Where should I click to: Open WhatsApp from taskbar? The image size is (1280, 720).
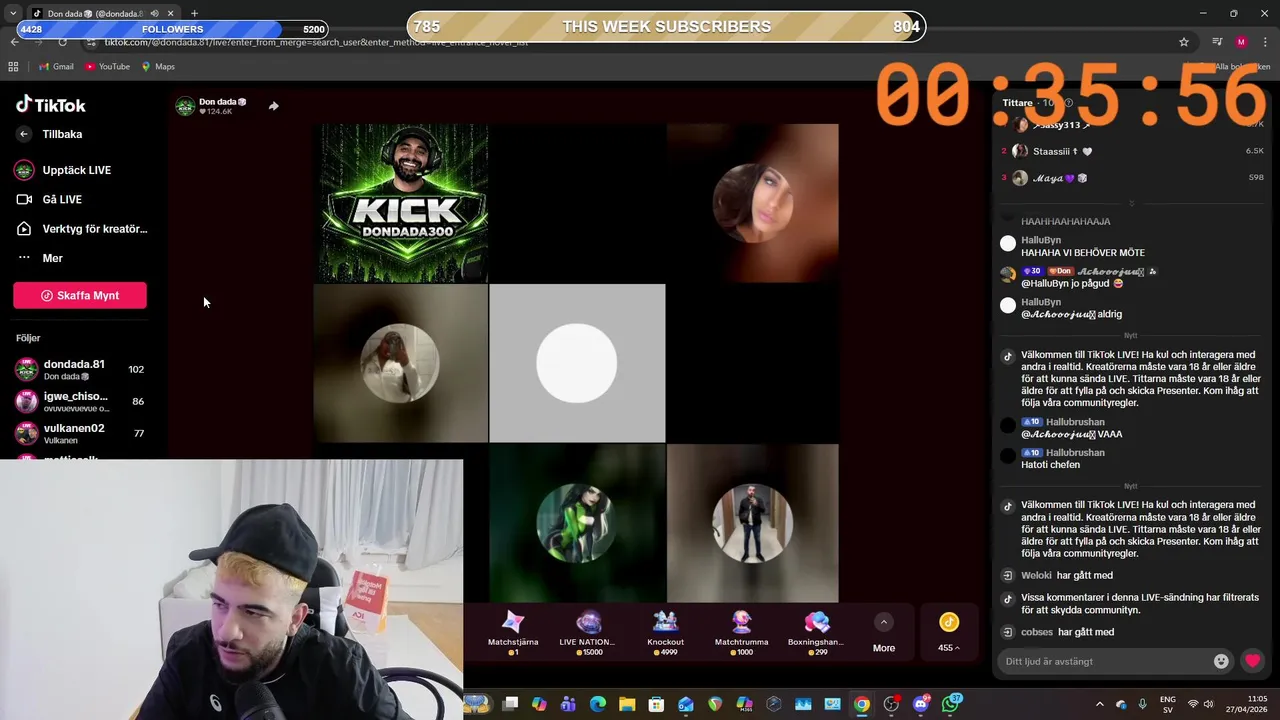point(950,704)
